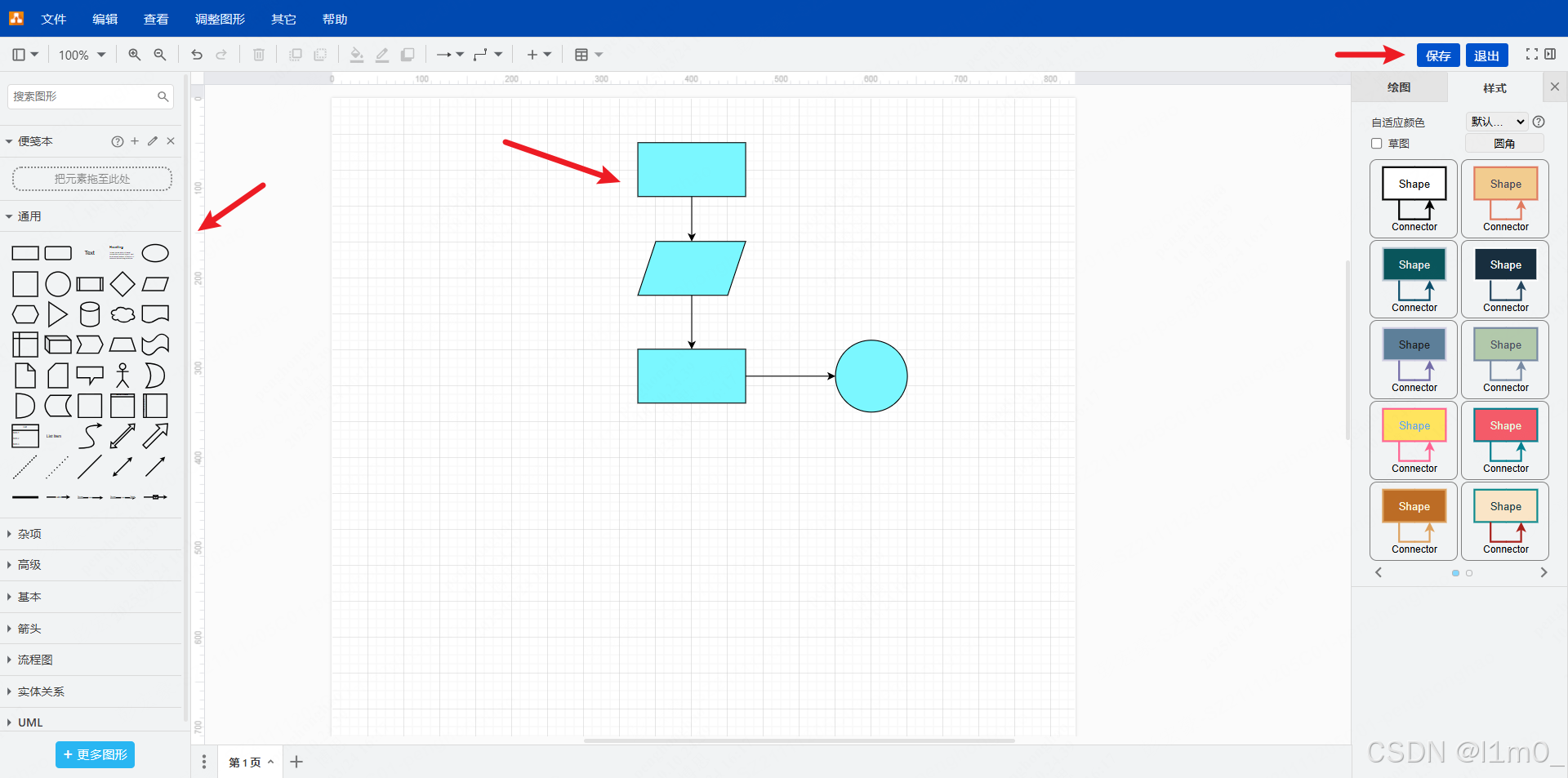Open the adaptive color 默认 dropdown
Image resolution: width=1568 pixels, height=778 pixels.
tap(1497, 122)
